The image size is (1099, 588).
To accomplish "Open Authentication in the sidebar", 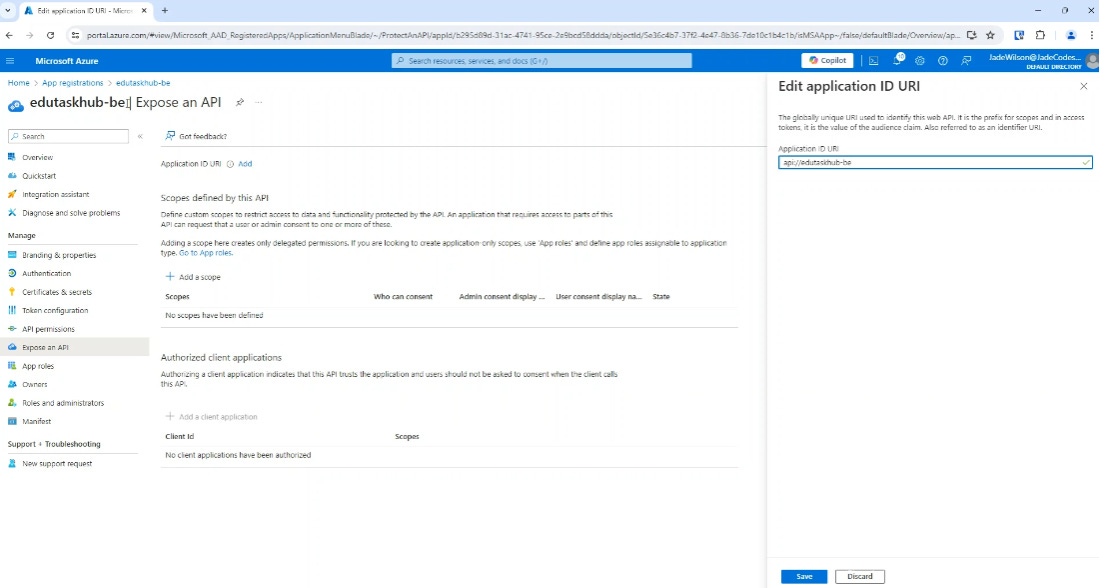I will [46, 273].
